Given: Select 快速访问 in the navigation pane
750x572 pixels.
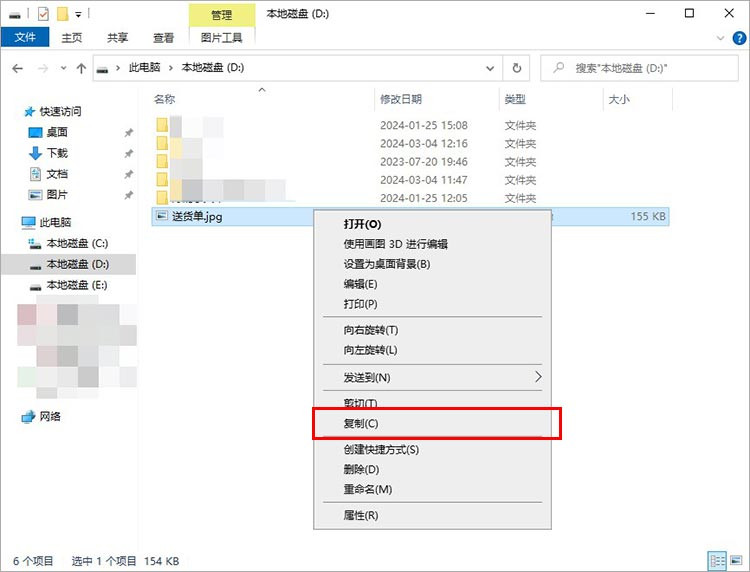Looking at the screenshot, I should (x=60, y=111).
